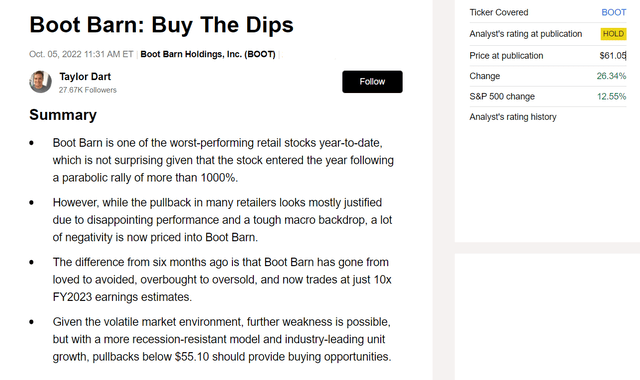Open Analyst's rating history
This screenshot has width=640, height=380.
point(513,117)
